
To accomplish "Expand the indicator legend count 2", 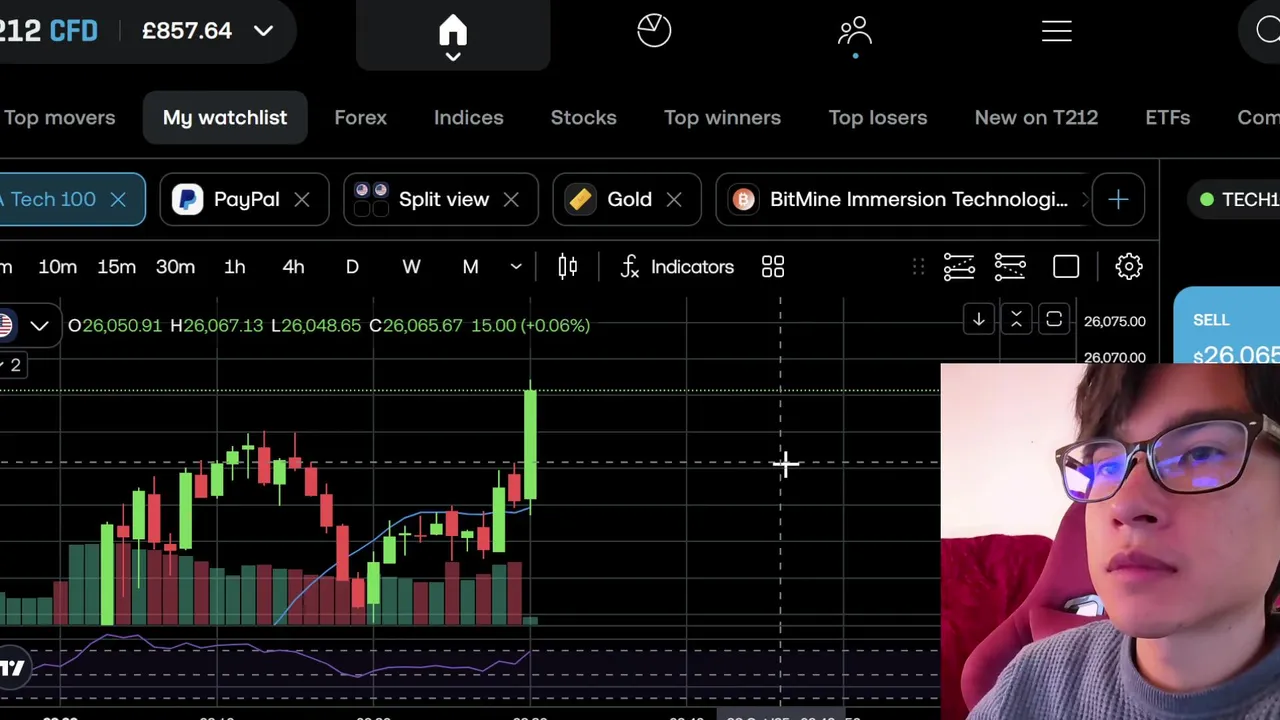I will click(x=12, y=366).
